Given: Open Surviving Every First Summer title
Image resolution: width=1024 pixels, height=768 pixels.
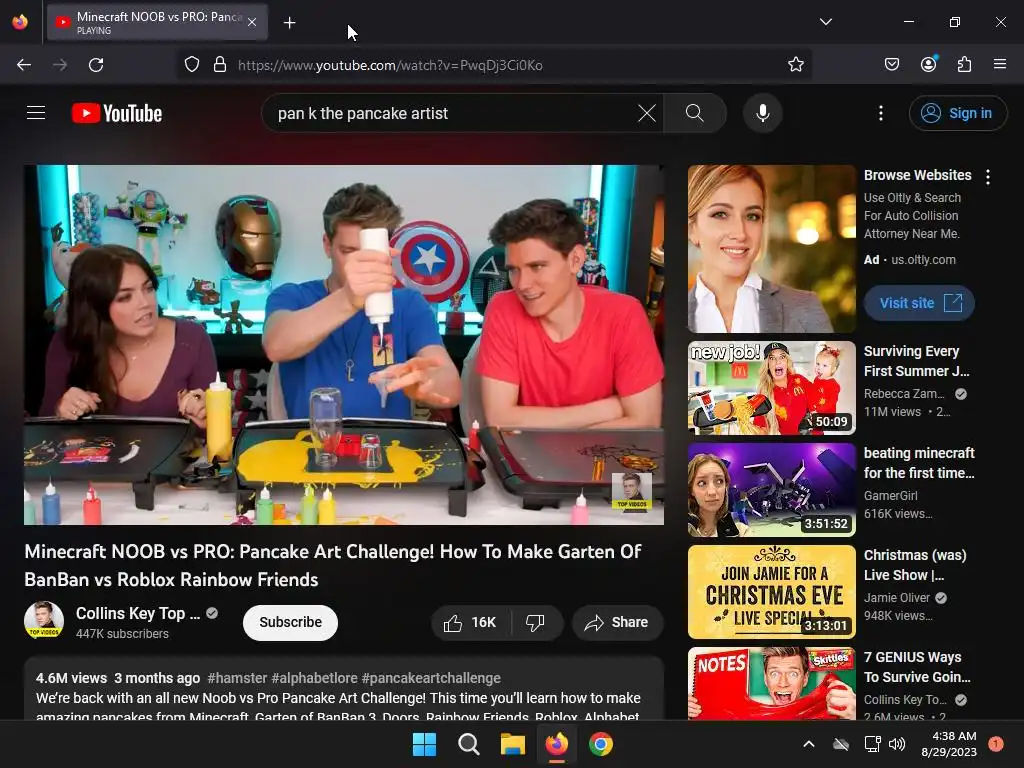Looking at the screenshot, I should click(x=916, y=360).
